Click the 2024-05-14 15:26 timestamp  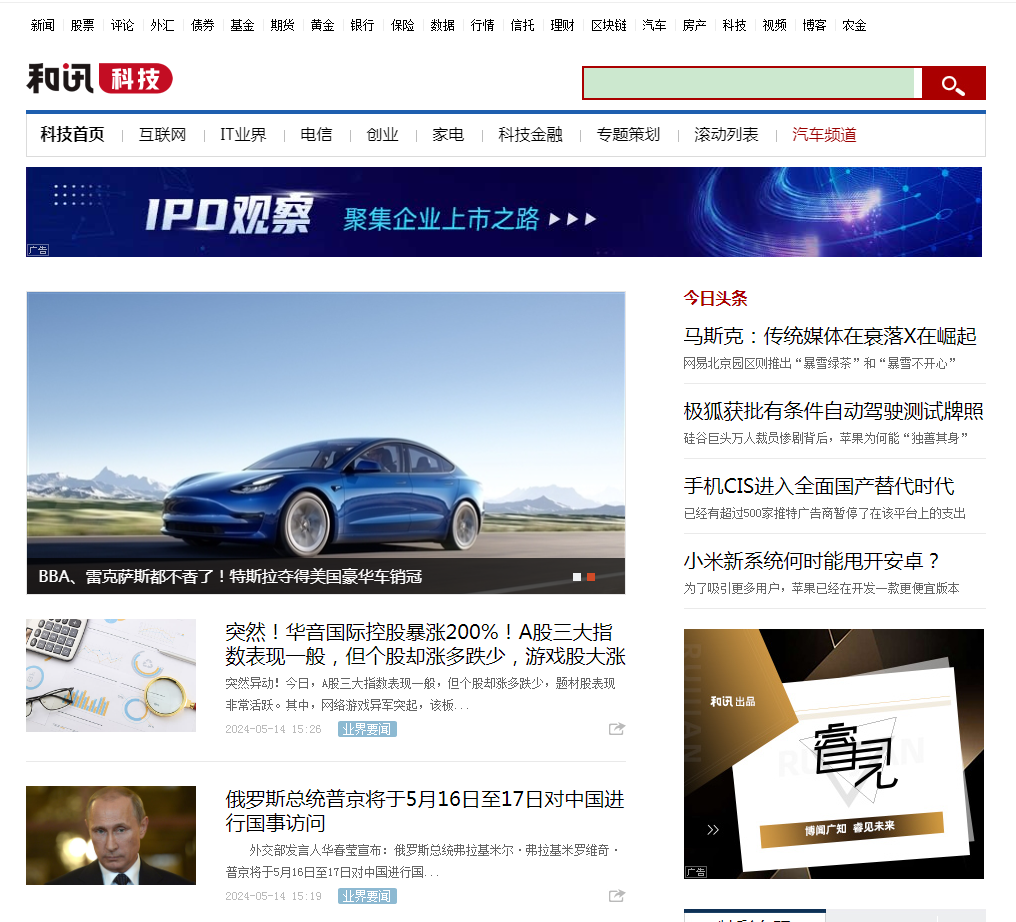[273, 729]
